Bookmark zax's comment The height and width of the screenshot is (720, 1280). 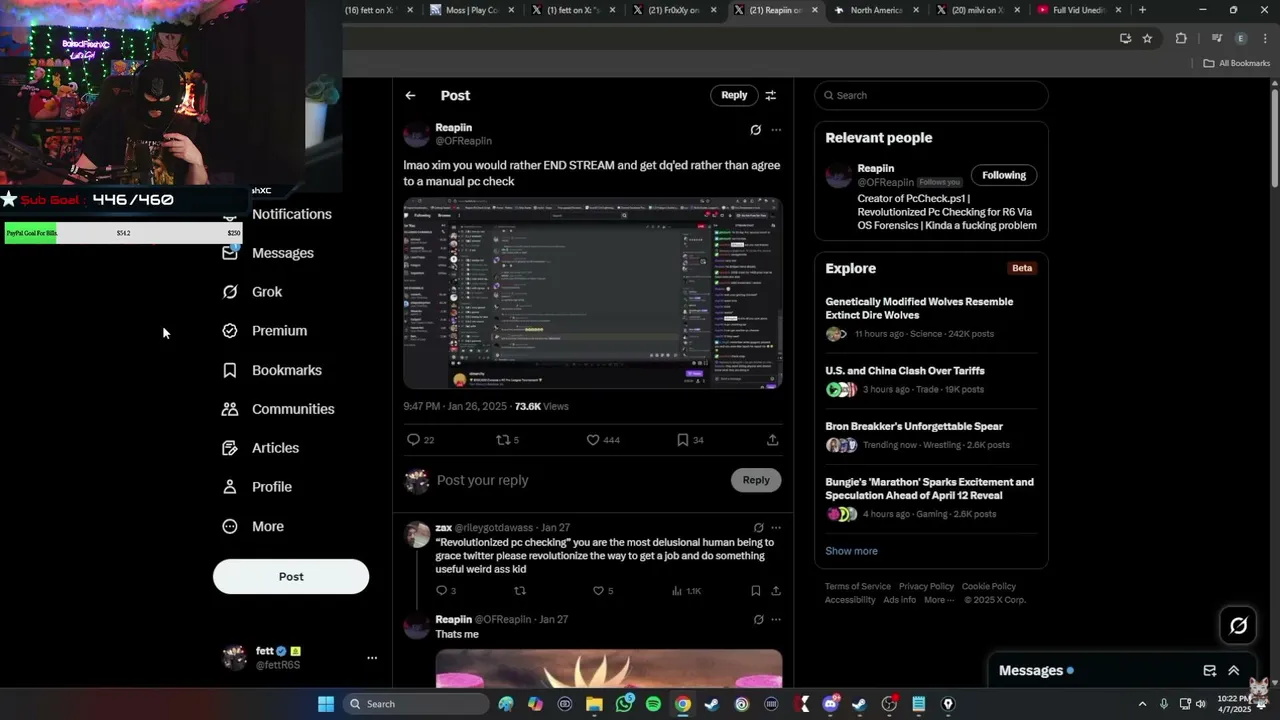(755, 591)
